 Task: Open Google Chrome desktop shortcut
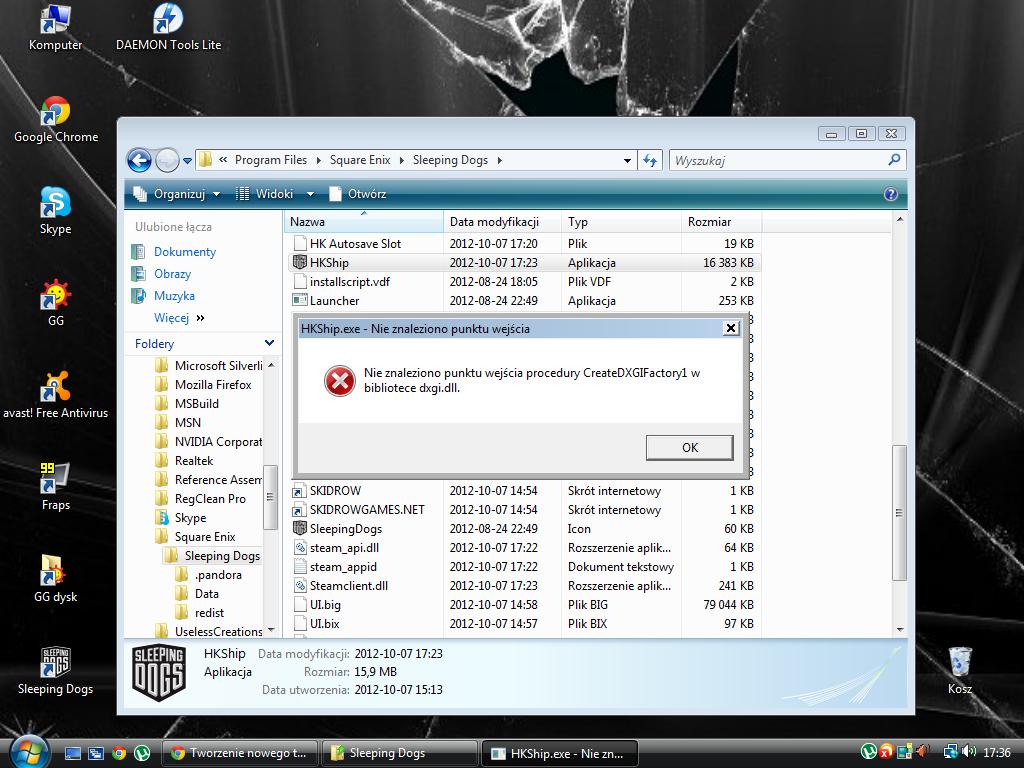tap(56, 120)
